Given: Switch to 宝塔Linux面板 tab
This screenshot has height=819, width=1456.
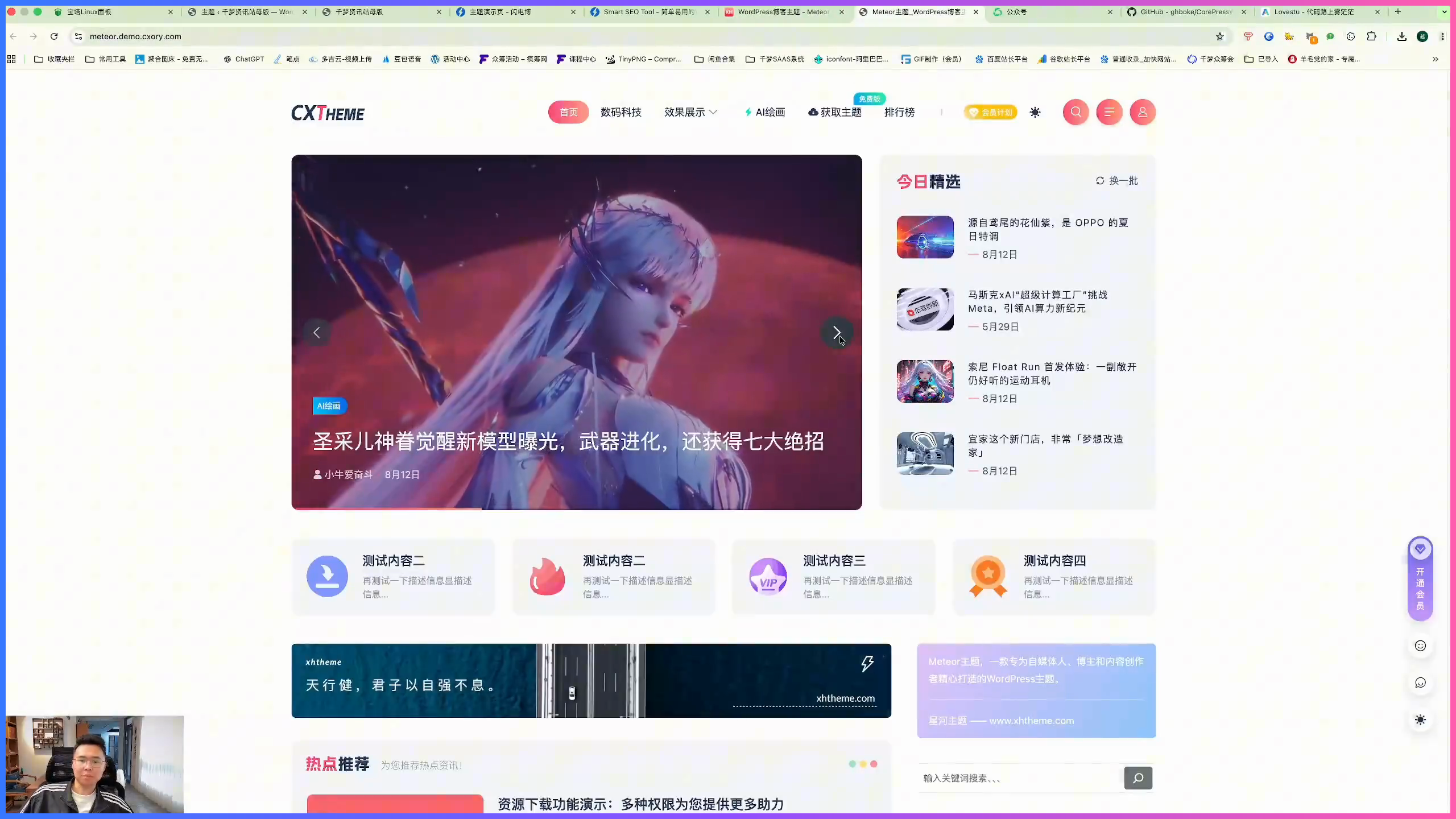Looking at the screenshot, I should click(x=113, y=11).
